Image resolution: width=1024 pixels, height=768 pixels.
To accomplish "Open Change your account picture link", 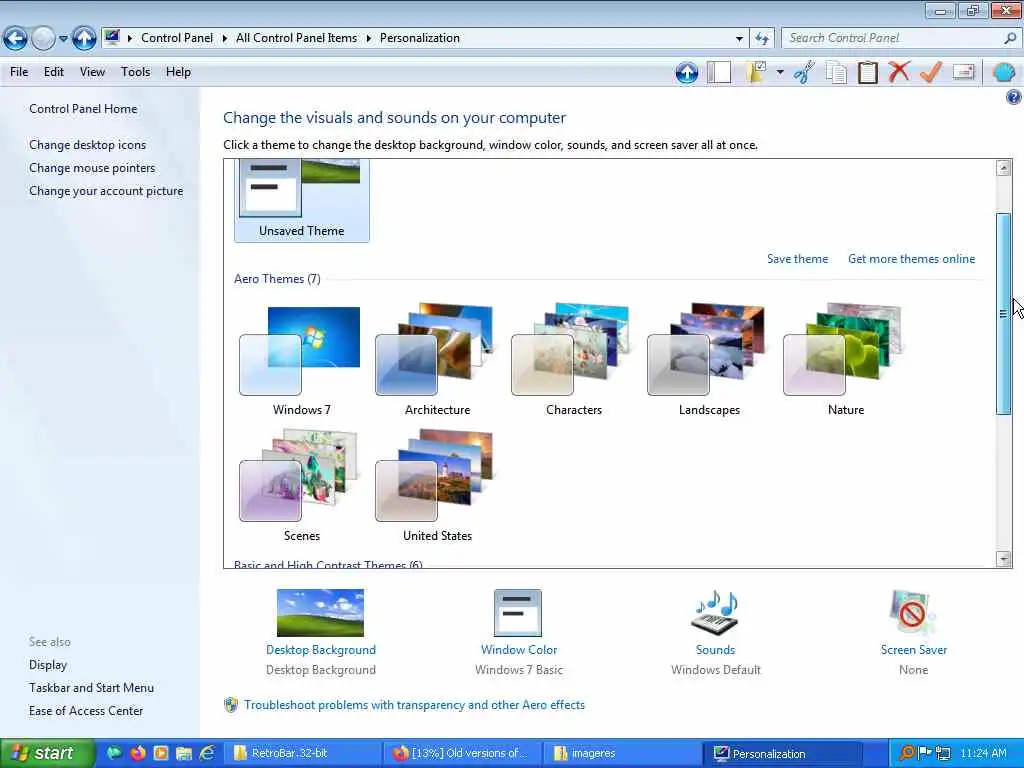I will [x=106, y=191].
